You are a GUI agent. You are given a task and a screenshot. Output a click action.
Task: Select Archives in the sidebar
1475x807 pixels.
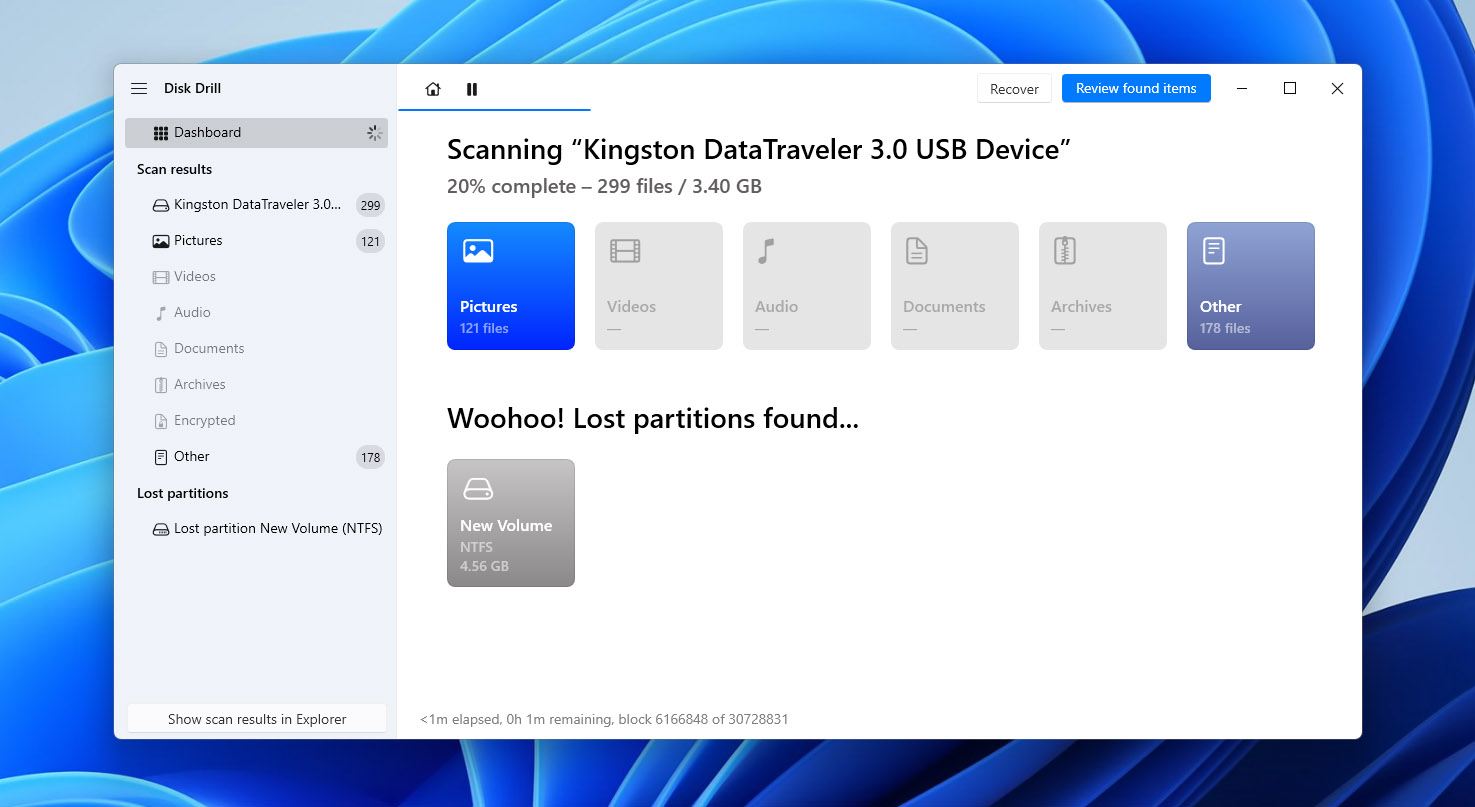pyautogui.click(x=256, y=385)
